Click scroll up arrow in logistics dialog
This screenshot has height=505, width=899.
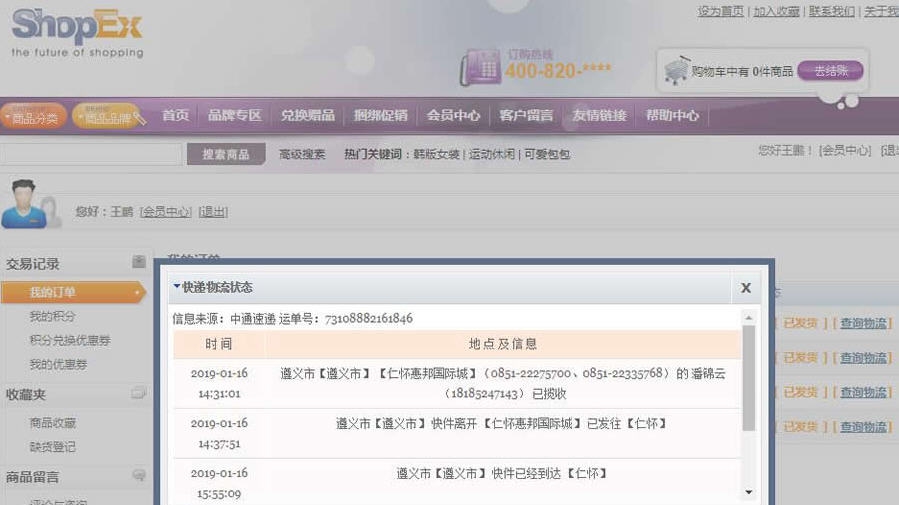coord(748,318)
